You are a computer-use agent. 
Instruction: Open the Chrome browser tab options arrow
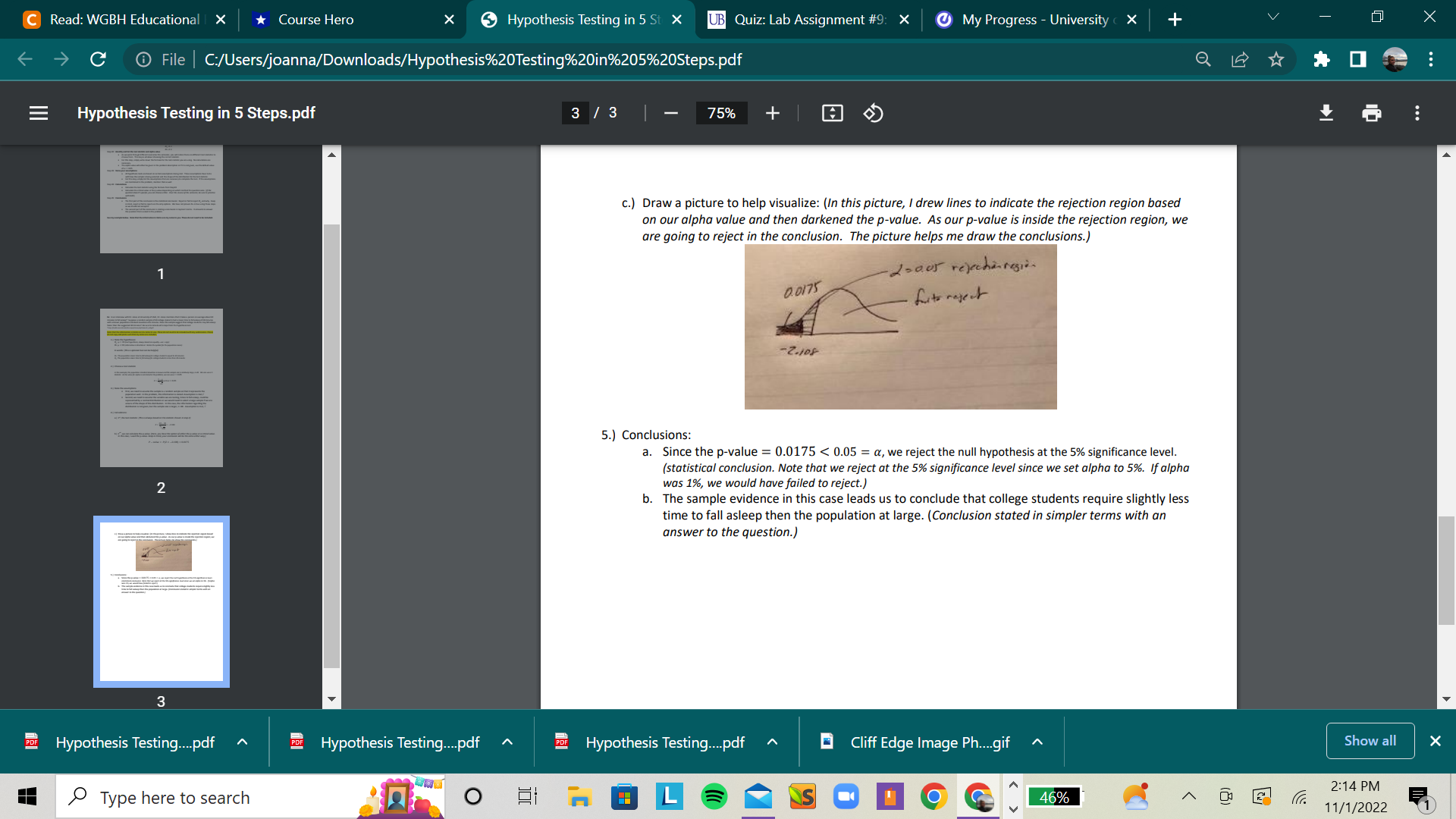click(x=1274, y=16)
